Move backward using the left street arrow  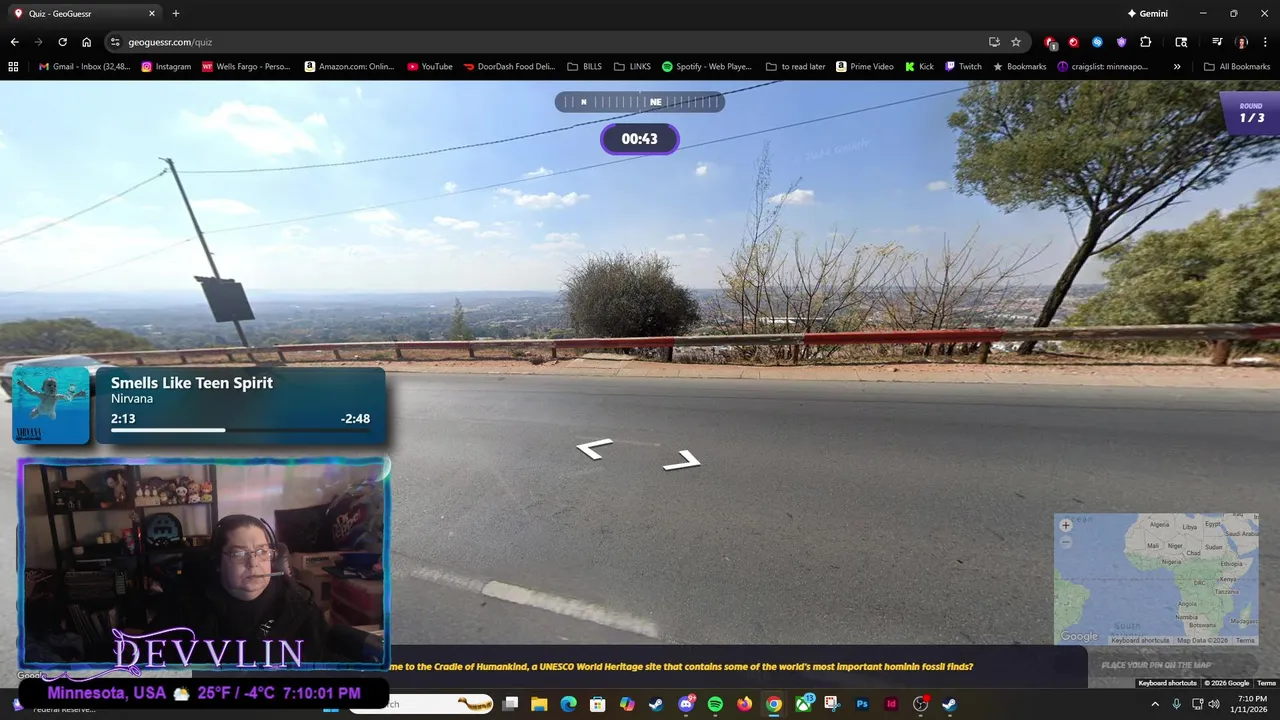point(594,449)
